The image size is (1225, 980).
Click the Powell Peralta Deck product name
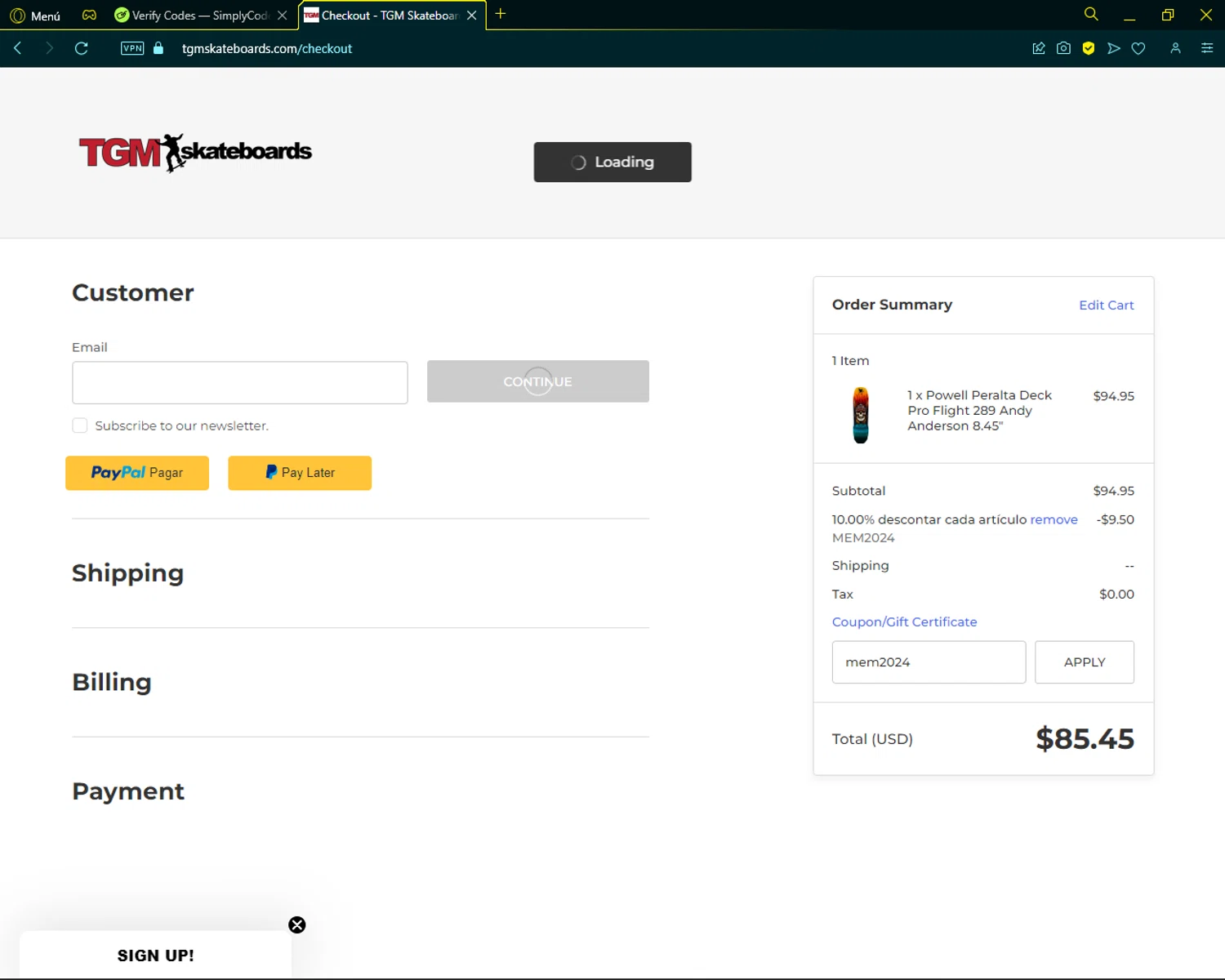tap(979, 410)
